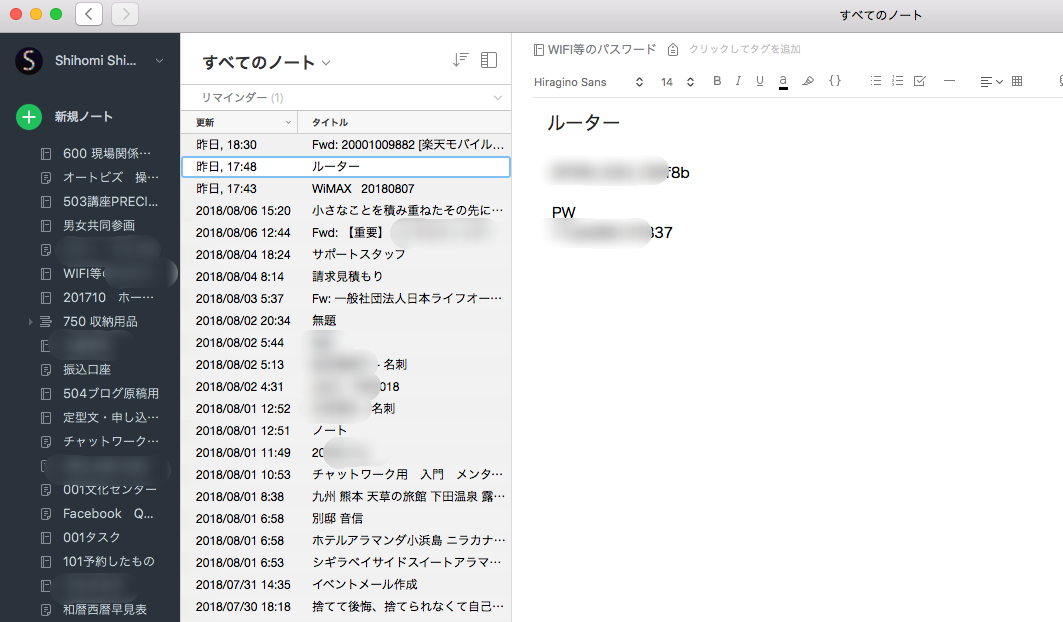The width and height of the screenshot is (1063, 622).
Task: Expand the 750 収納用品 notebook stack
Action: (x=31, y=322)
